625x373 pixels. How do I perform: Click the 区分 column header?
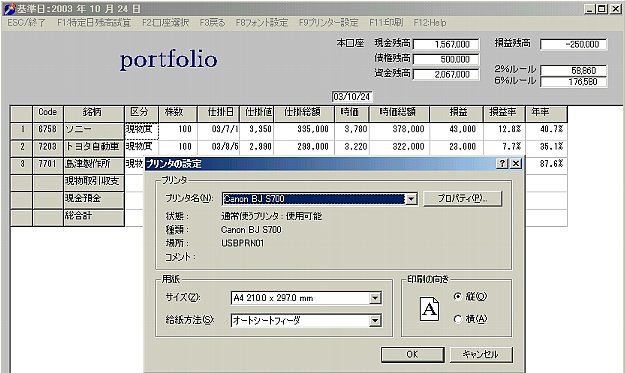coord(142,114)
